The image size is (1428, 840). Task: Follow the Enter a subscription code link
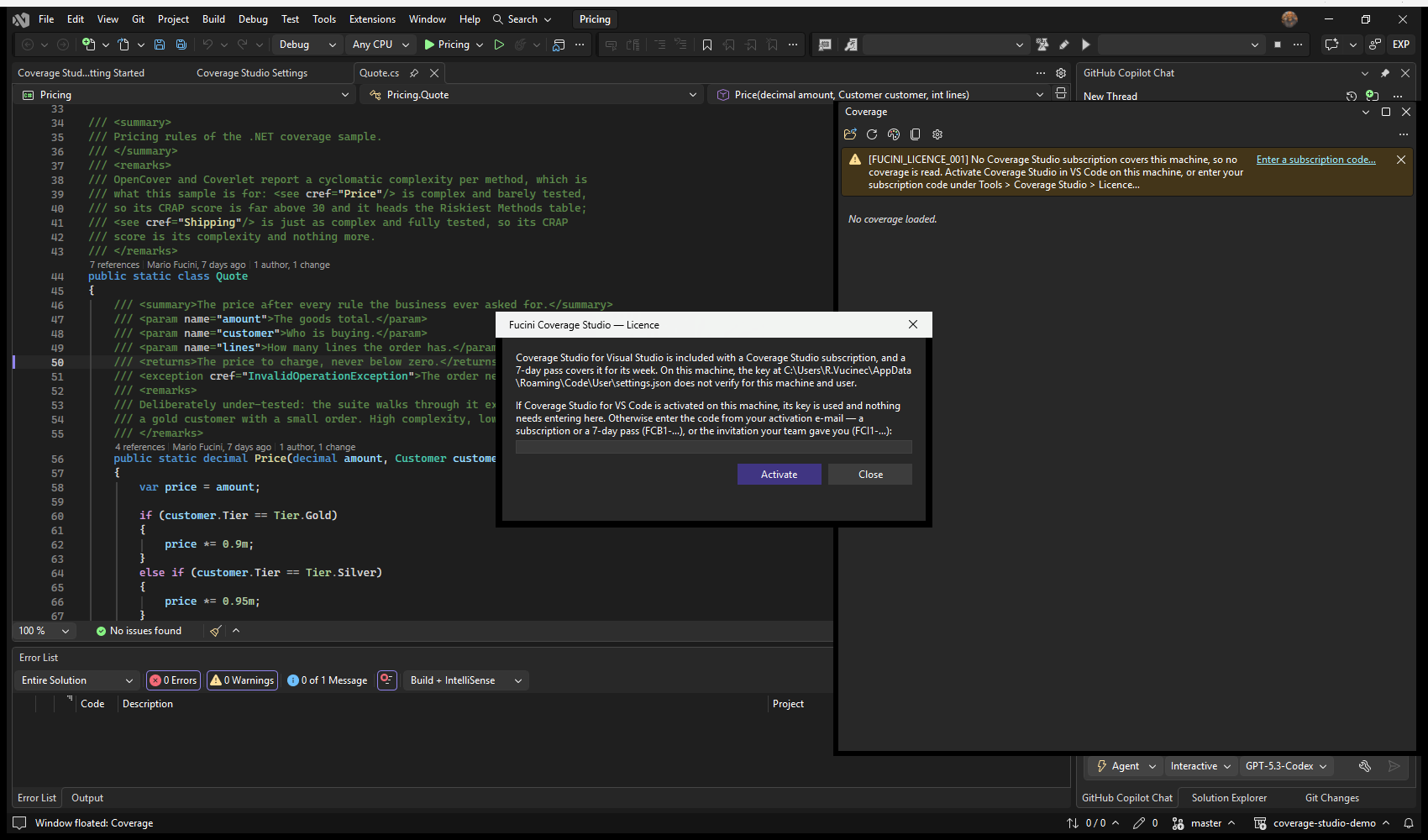click(x=1315, y=160)
